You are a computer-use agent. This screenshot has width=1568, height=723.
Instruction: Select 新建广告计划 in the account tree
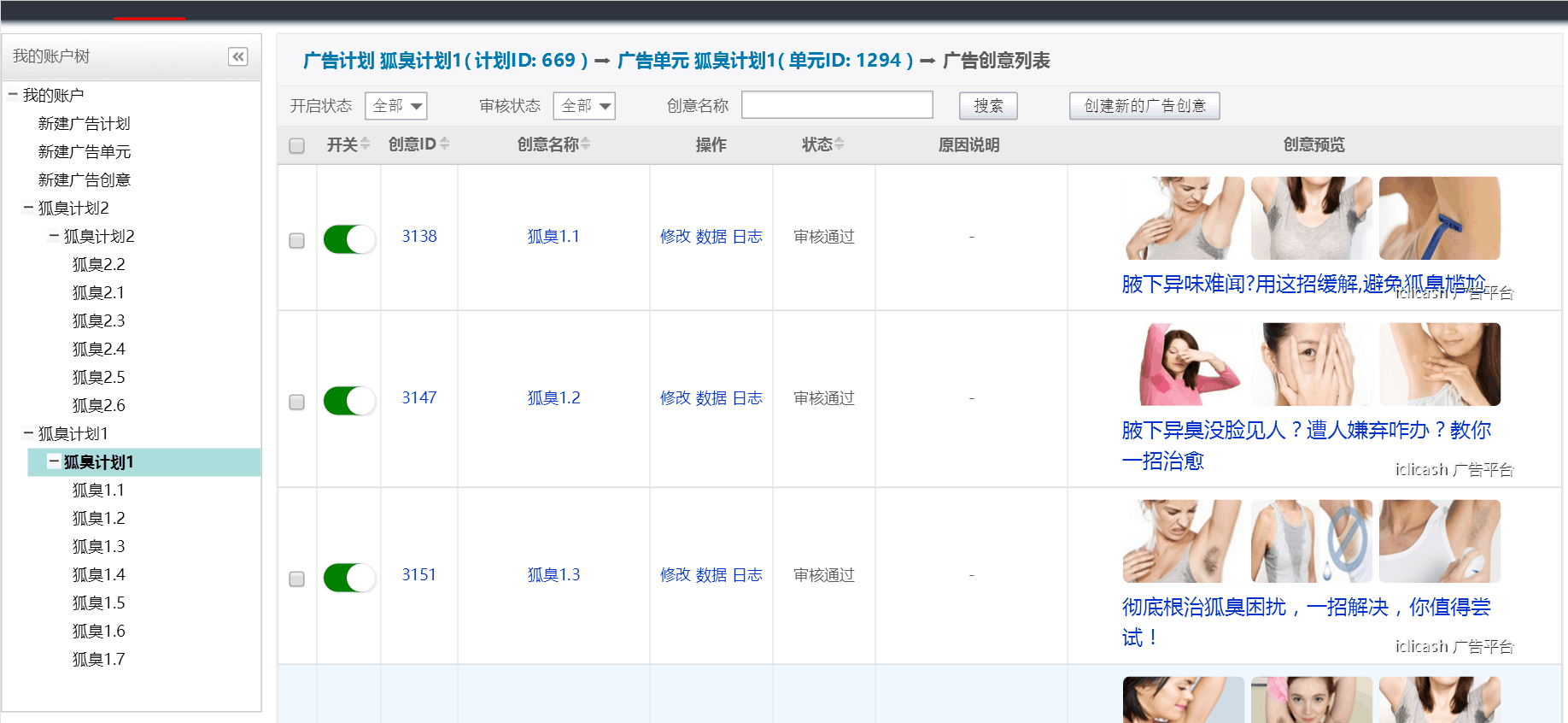[84, 123]
